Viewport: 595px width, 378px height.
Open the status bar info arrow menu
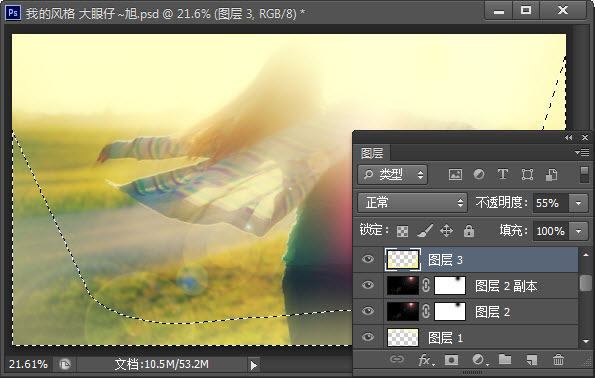[253, 365]
